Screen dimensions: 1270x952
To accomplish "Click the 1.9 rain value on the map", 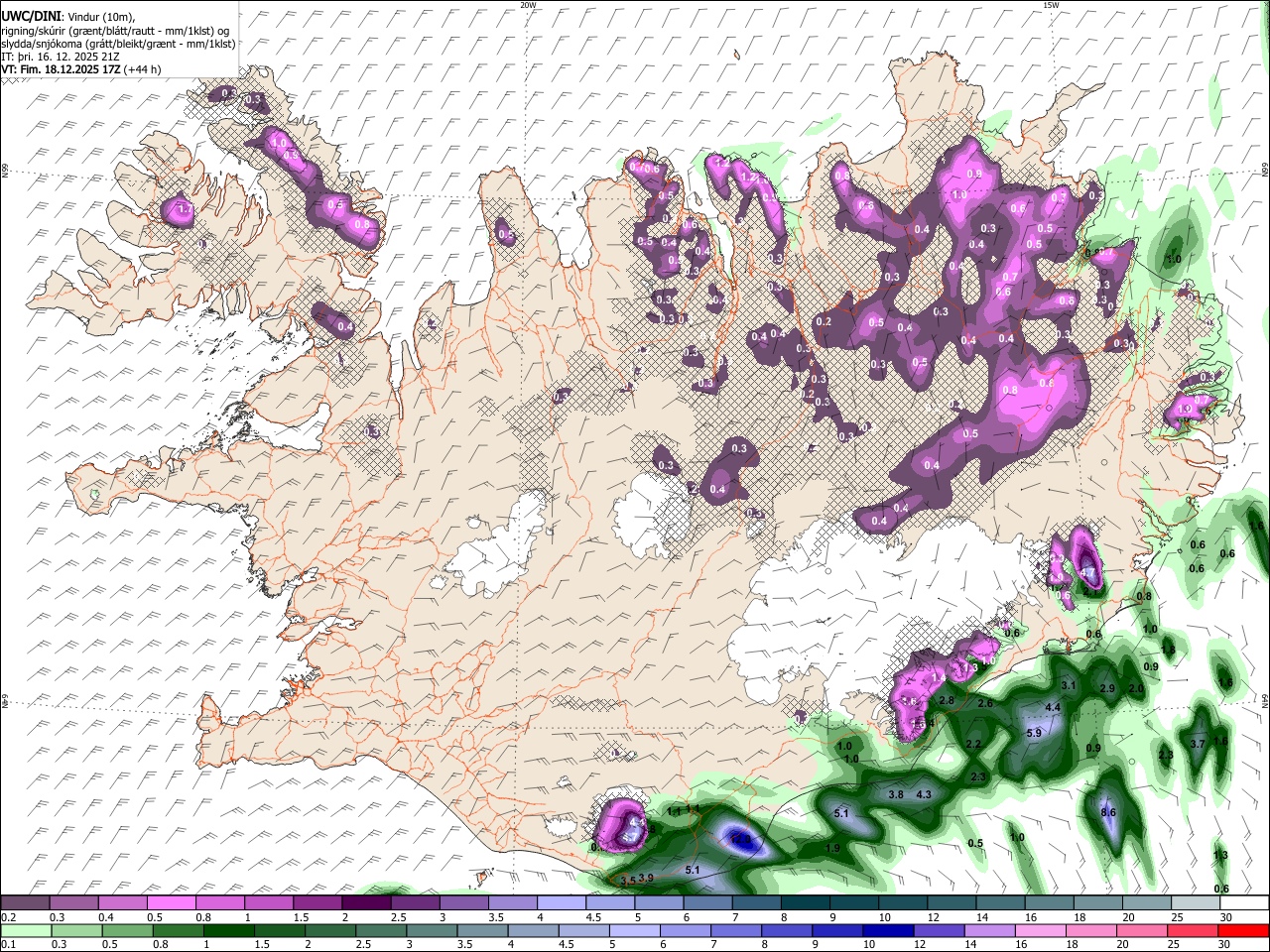I will click(x=832, y=848).
